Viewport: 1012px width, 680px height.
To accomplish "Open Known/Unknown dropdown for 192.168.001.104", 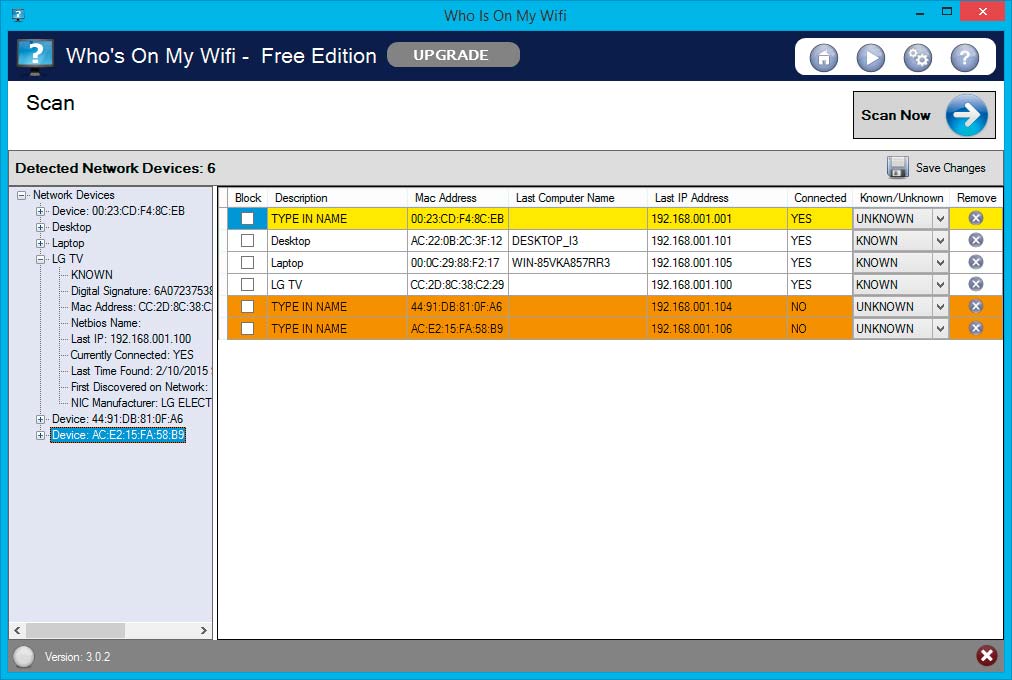I will tap(940, 306).
